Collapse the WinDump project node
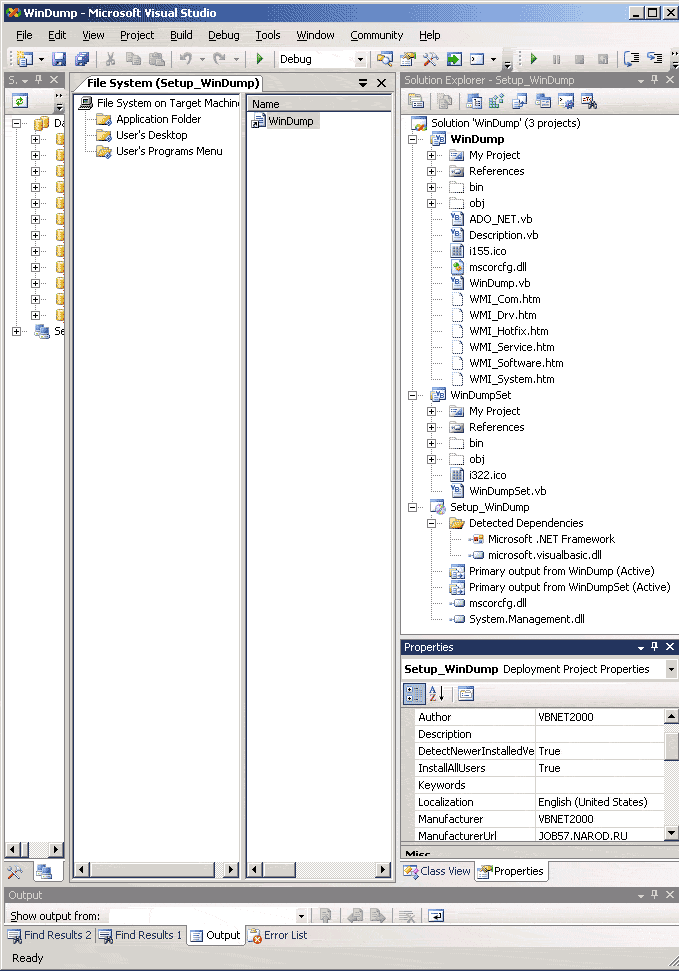This screenshot has width=679, height=971. [x=412, y=139]
